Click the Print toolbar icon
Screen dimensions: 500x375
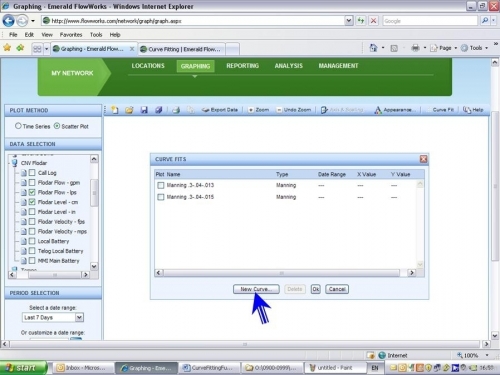pyautogui.click(x=176, y=110)
